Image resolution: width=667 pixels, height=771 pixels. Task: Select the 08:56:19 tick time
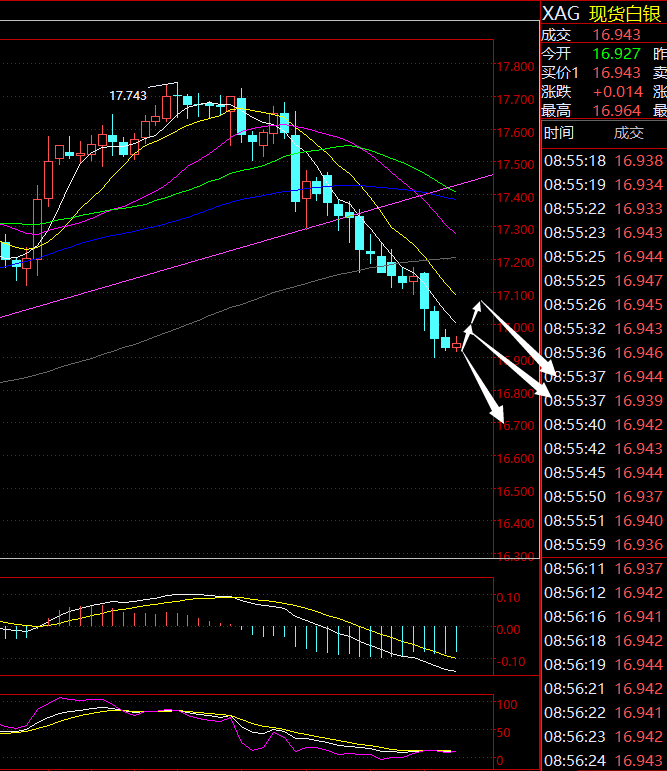(x=575, y=665)
